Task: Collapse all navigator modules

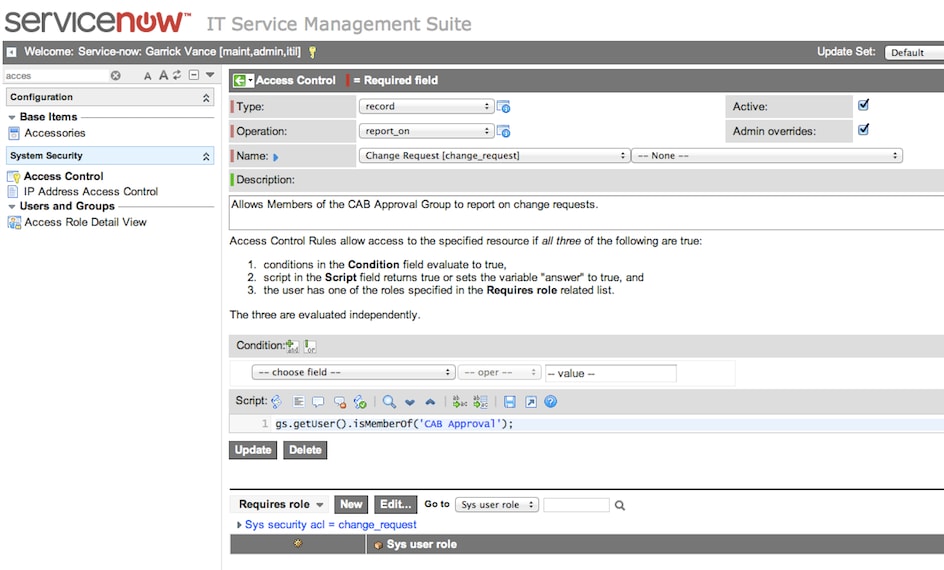Action: (x=194, y=75)
